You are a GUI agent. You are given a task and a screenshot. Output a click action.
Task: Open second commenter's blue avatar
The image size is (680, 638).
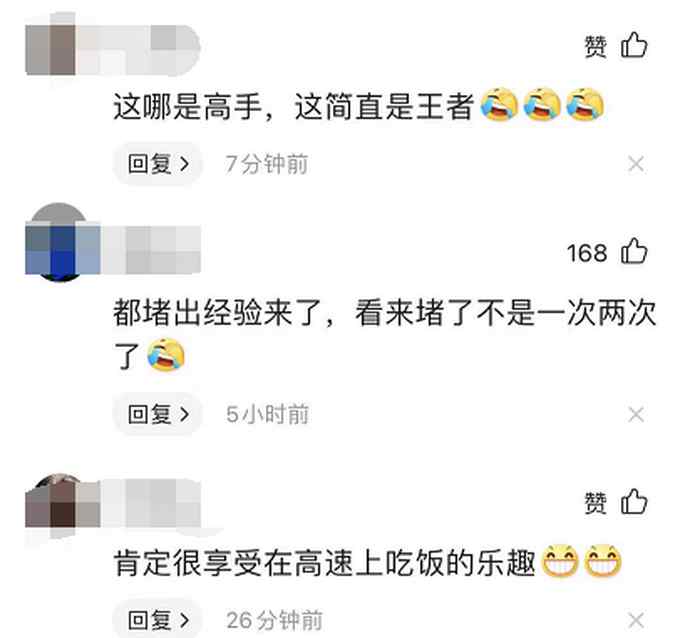click(x=60, y=242)
